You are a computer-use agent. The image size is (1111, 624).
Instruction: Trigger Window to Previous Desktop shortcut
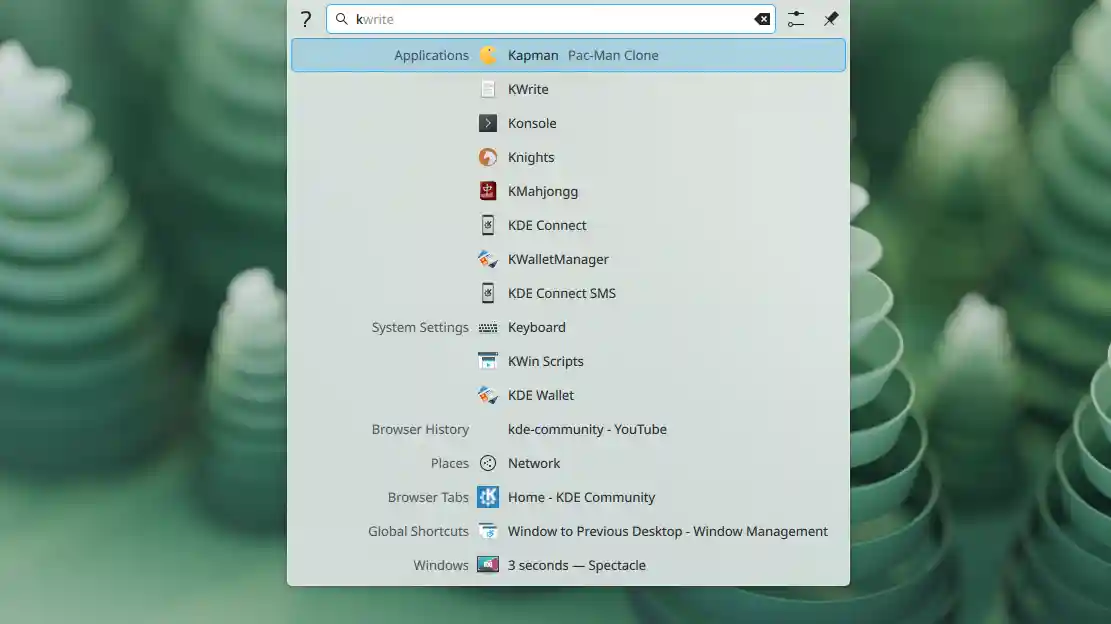tap(667, 531)
